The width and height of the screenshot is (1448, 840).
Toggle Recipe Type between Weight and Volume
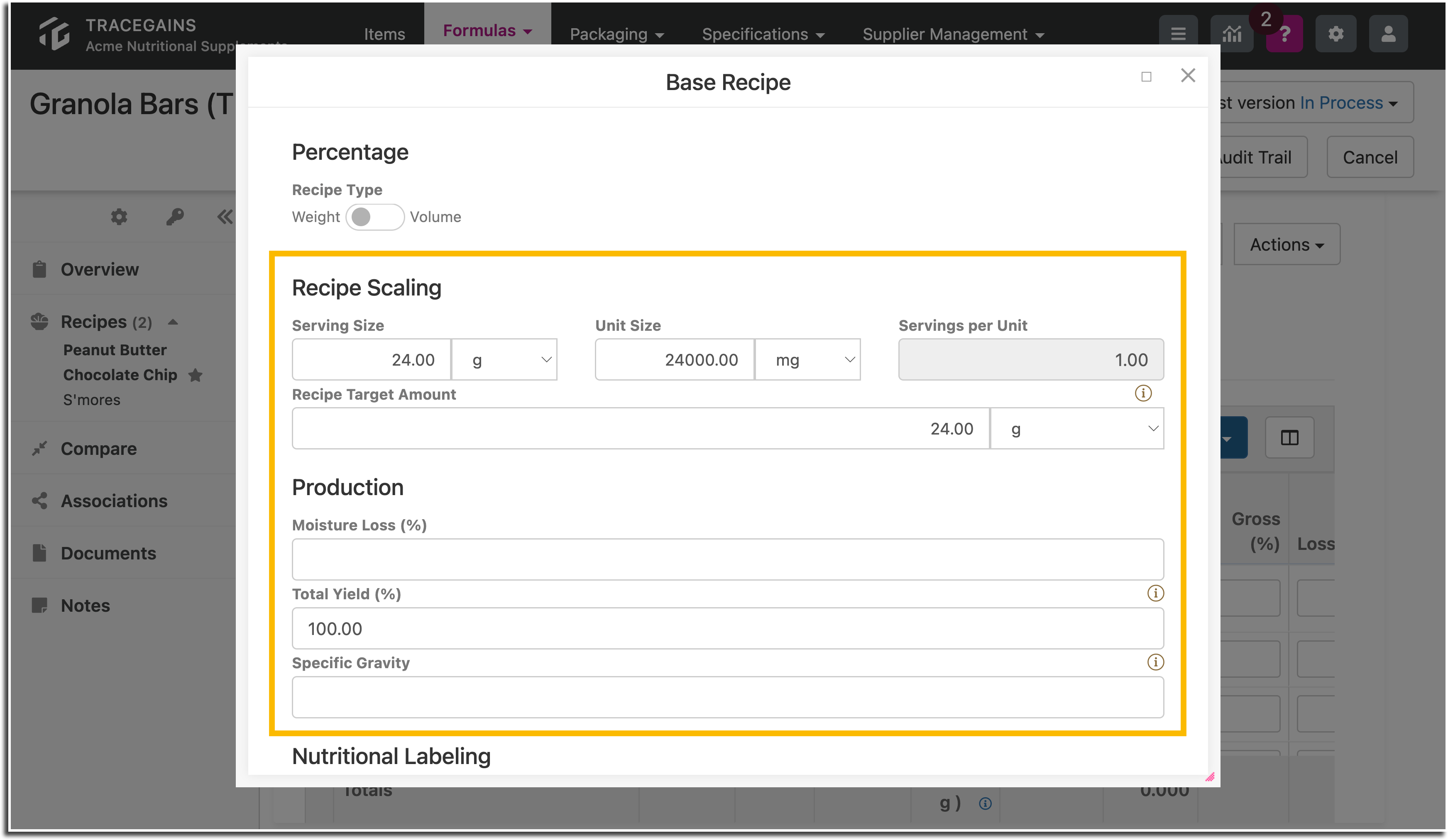(x=374, y=217)
